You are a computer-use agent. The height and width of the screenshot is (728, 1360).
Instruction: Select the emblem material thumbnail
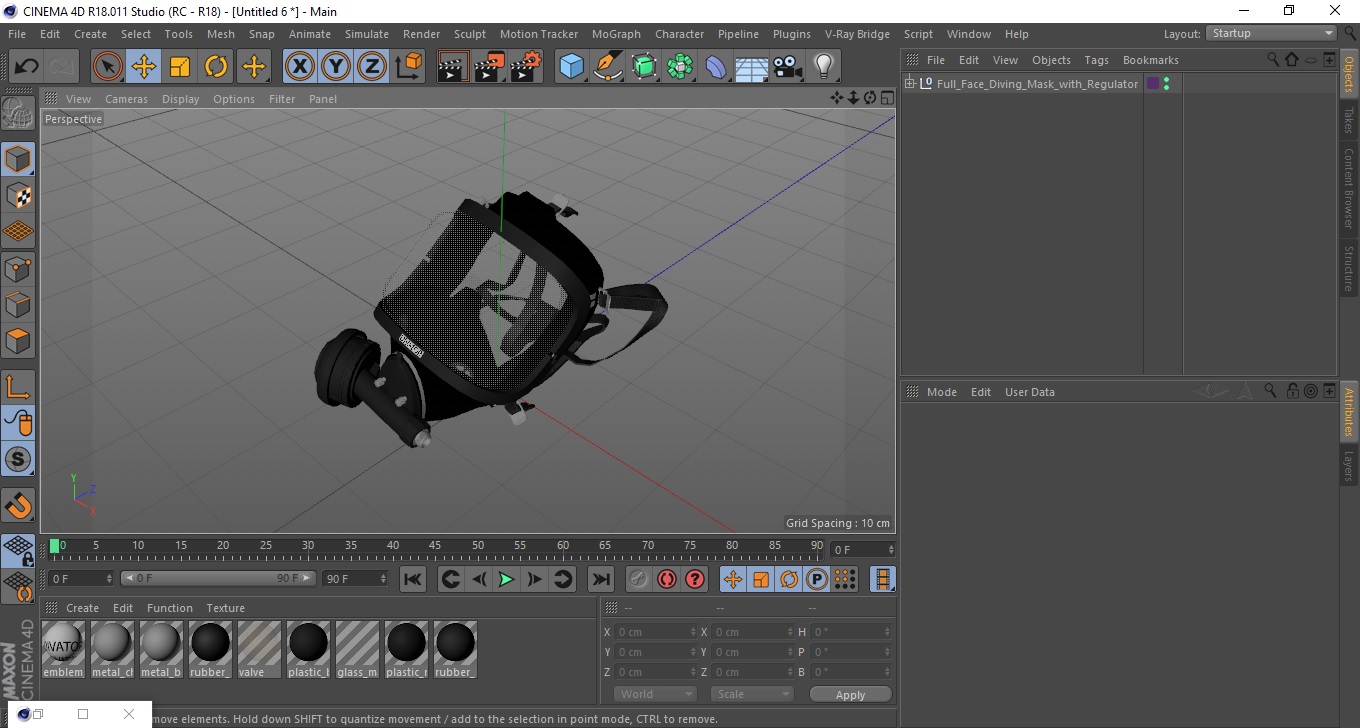click(x=63, y=649)
